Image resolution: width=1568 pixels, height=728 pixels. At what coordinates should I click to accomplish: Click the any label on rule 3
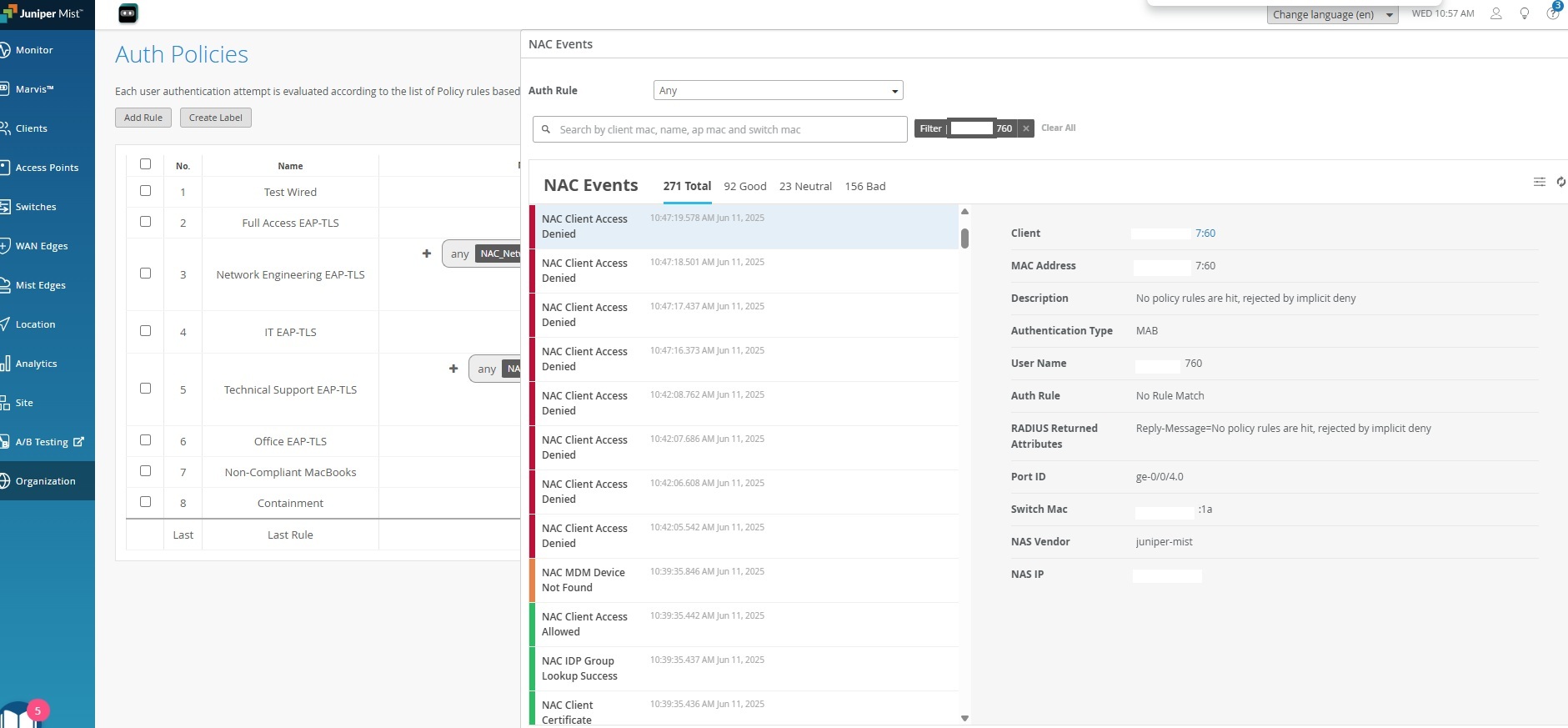459,254
